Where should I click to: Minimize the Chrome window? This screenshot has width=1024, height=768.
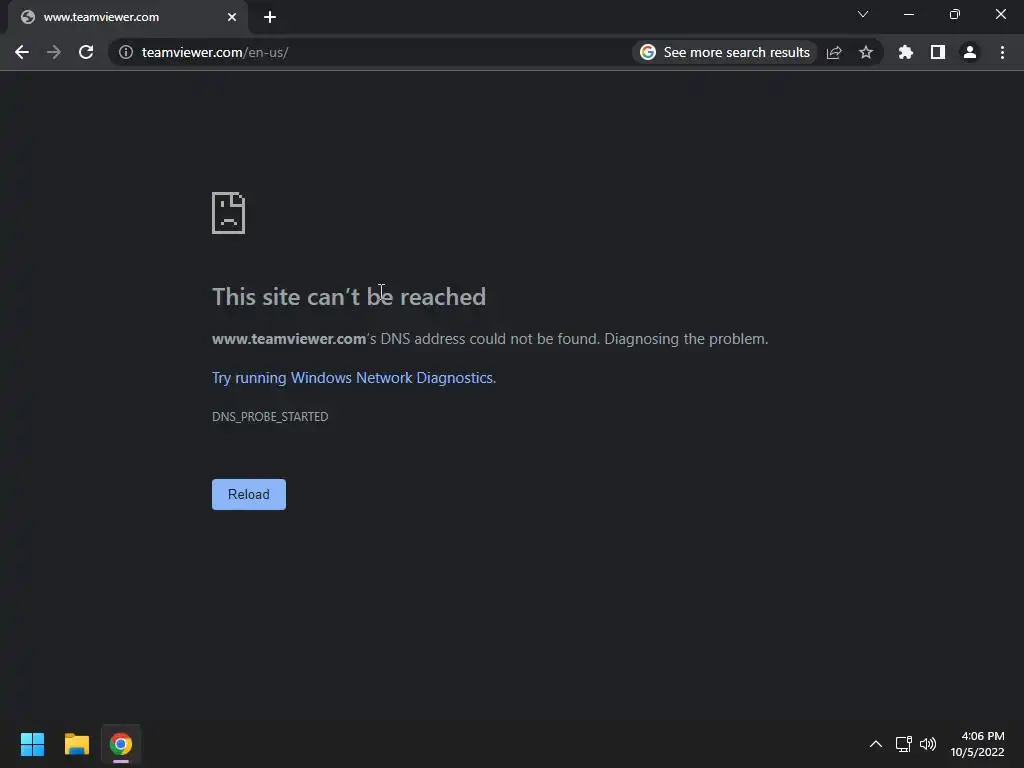908,14
